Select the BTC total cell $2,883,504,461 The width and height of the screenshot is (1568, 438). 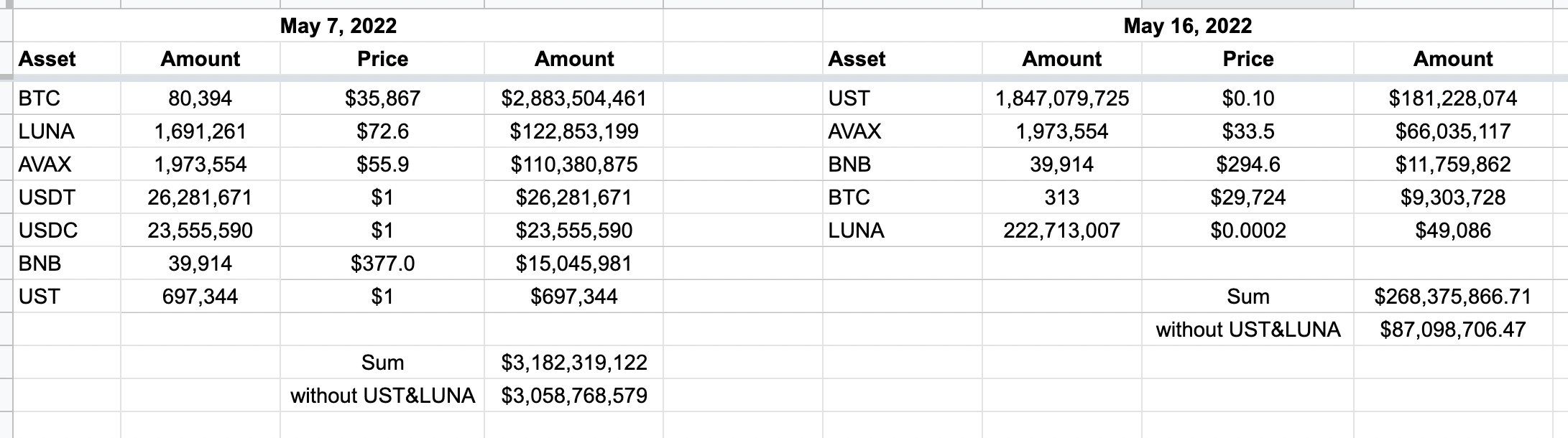pyautogui.click(x=573, y=98)
